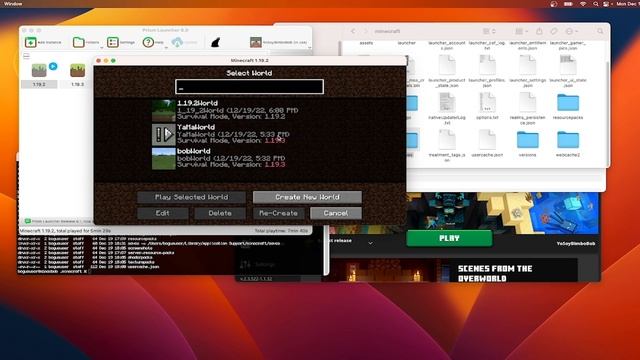Open Folders icon in Prism Launcher toolbar

click(x=78, y=42)
